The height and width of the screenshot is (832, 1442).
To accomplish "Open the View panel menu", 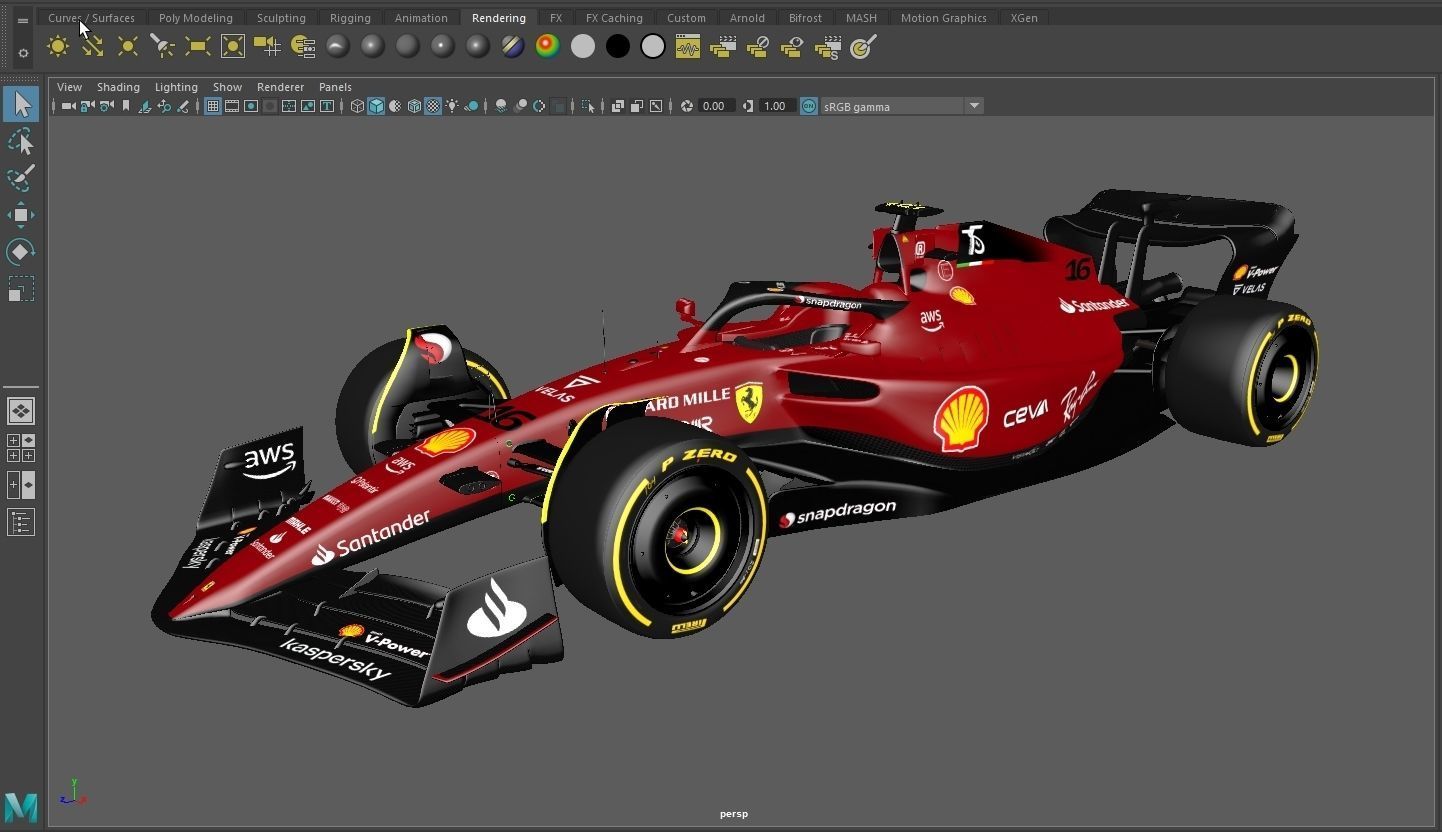I will click(x=69, y=87).
